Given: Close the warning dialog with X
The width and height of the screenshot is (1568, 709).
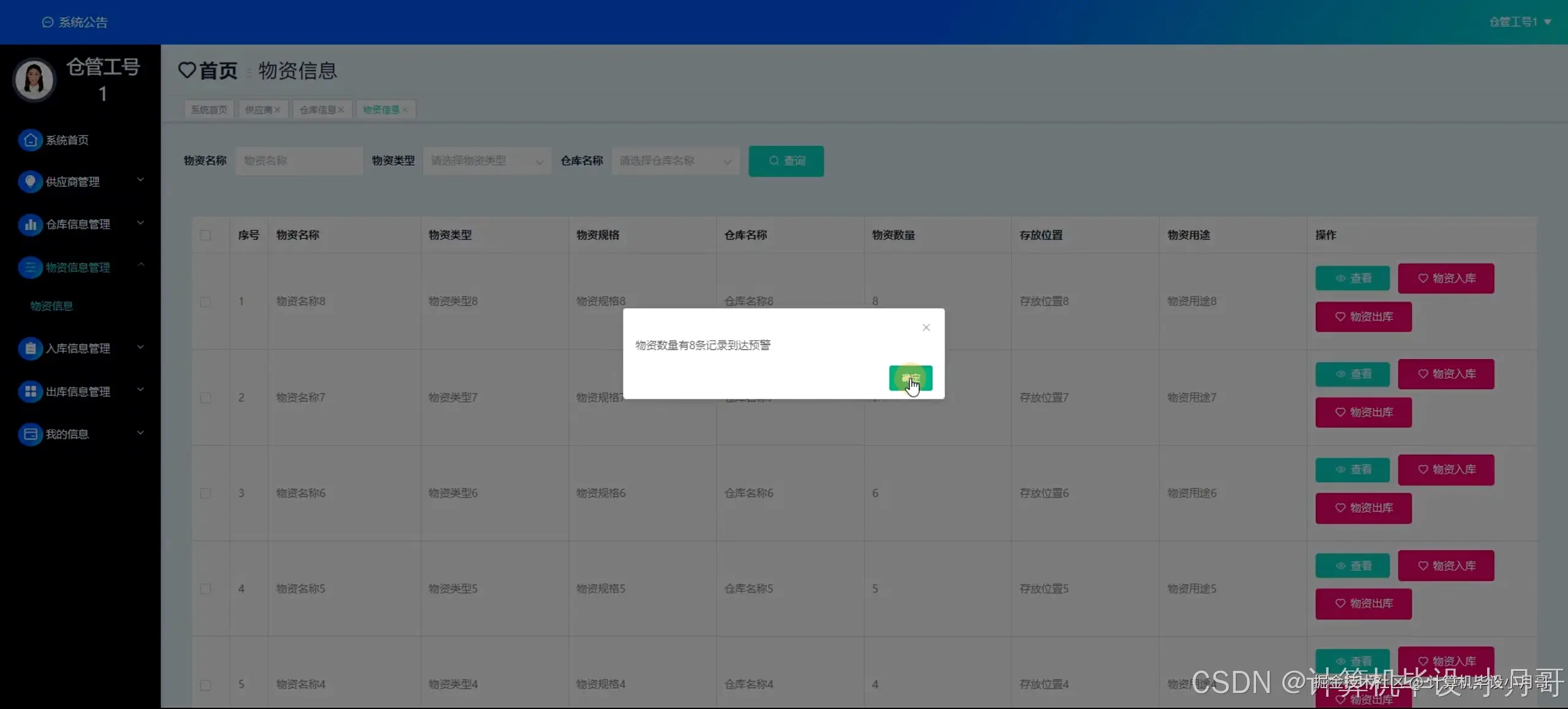Looking at the screenshot, I should (926, 328).
